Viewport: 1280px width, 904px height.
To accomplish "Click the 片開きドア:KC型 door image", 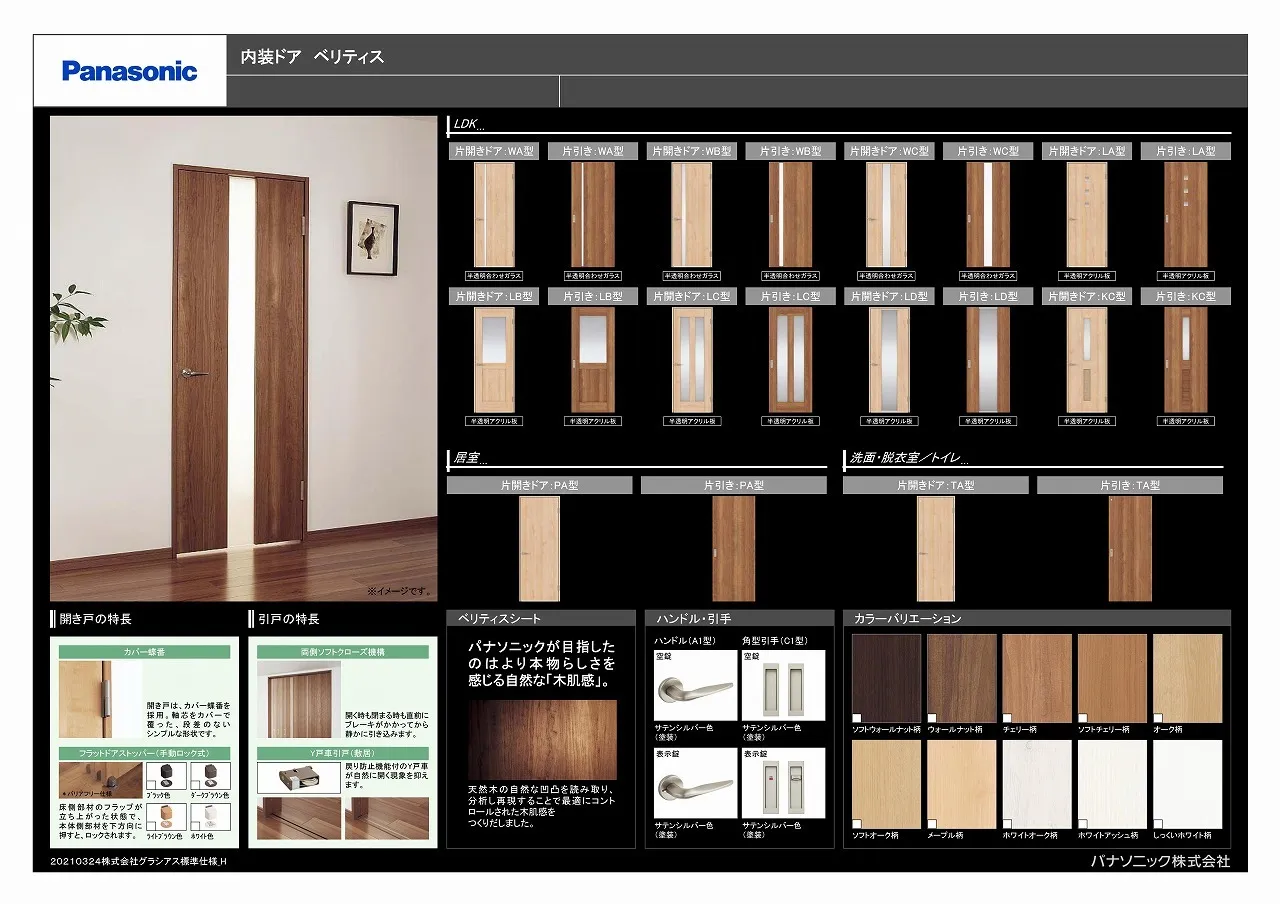I will (x=1086, y=360).
